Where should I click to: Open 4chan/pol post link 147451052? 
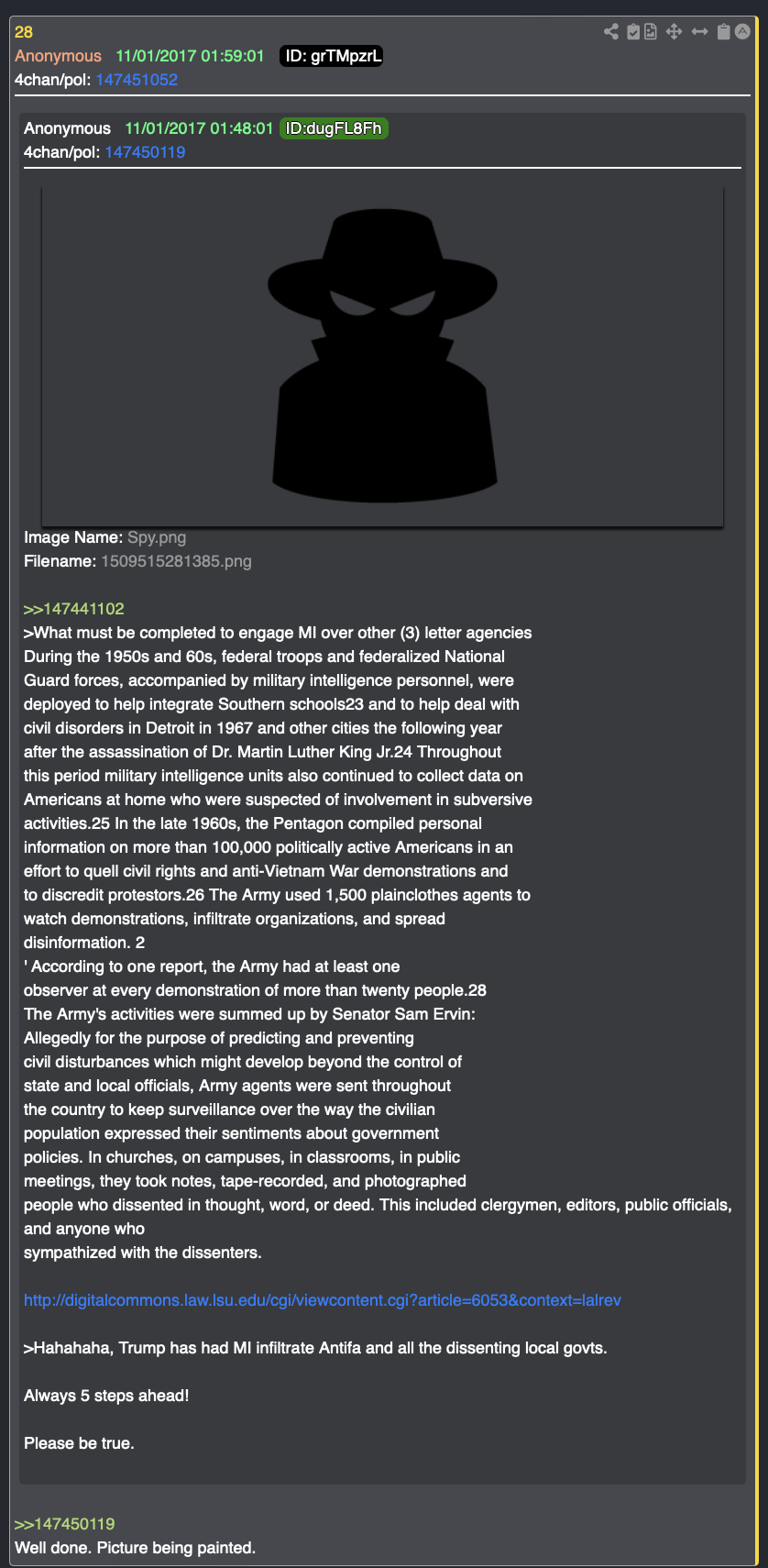(x=137, y=80)
